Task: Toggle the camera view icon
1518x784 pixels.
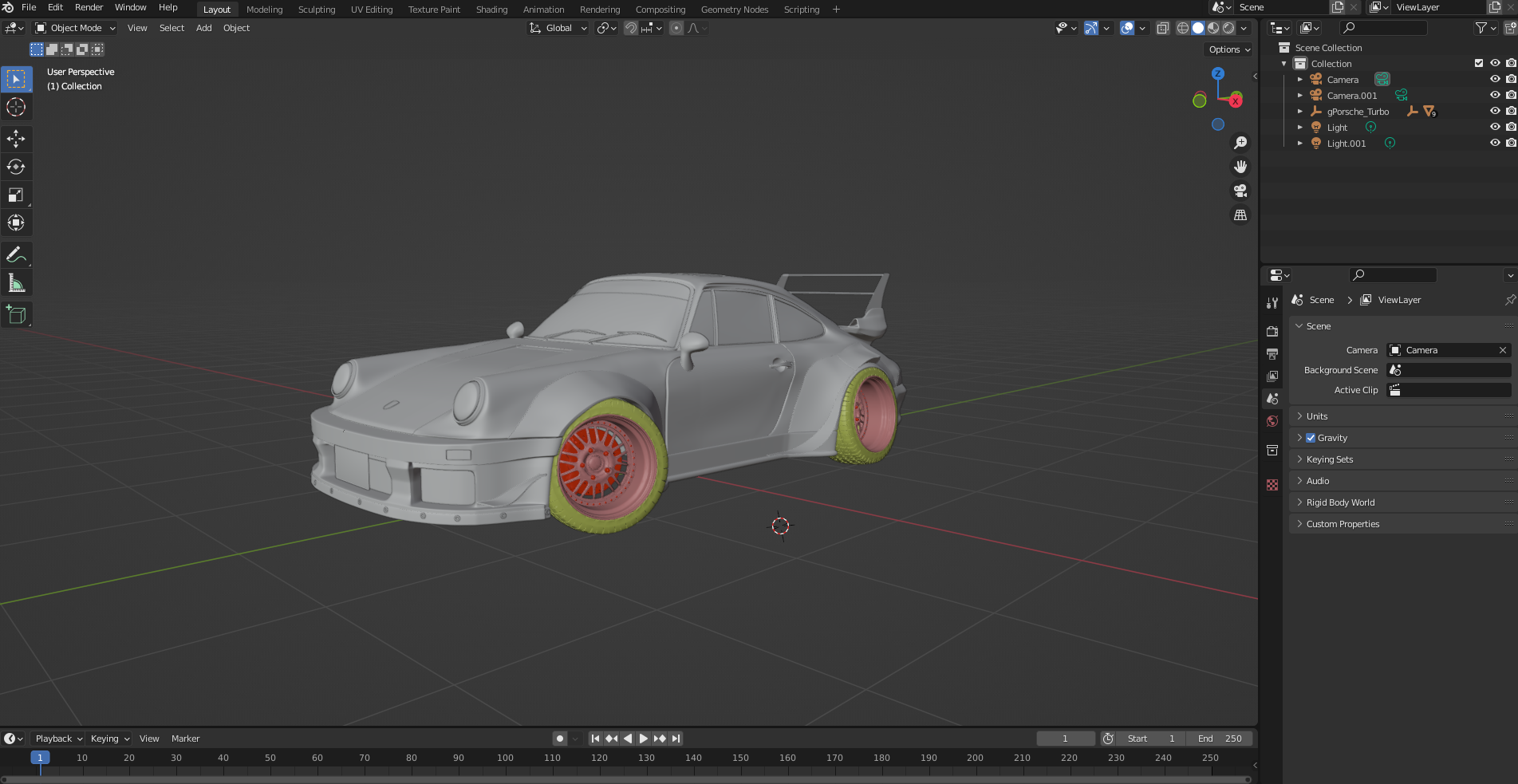Action: coord(1240,191)
